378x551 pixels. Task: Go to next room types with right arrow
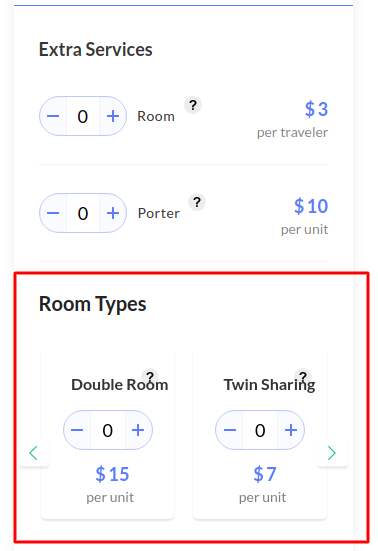(332, 453)
